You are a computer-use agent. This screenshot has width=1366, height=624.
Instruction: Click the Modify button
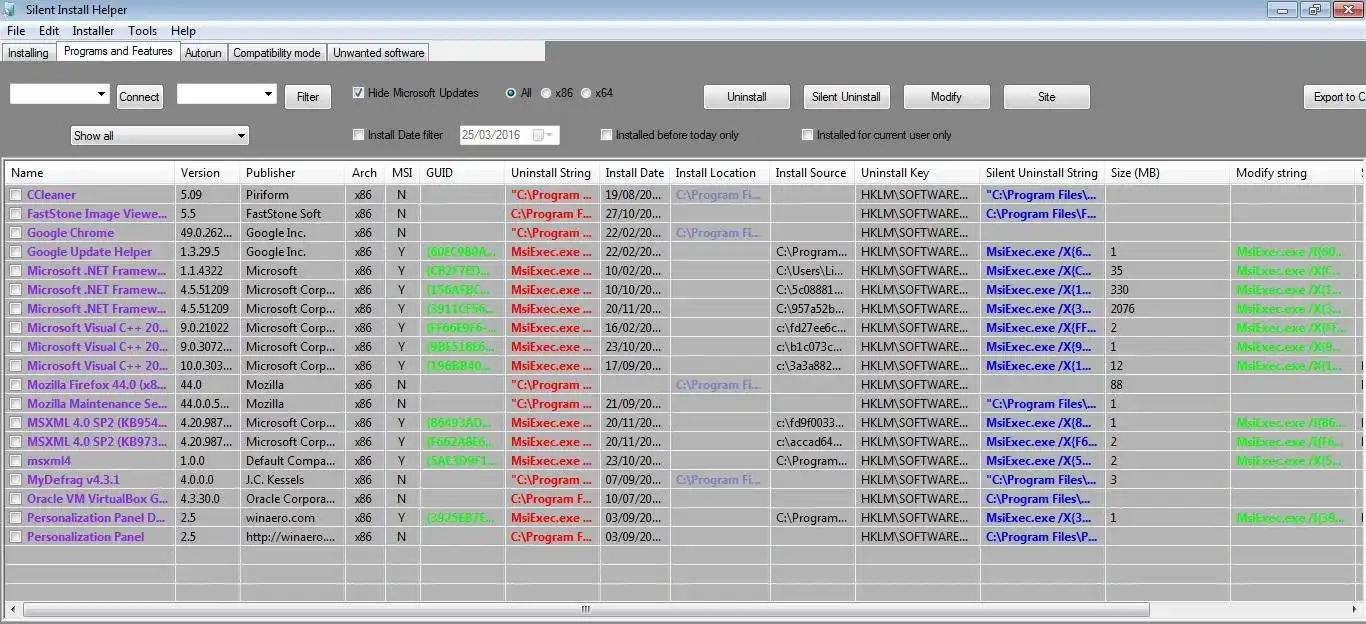click(946, 97)
